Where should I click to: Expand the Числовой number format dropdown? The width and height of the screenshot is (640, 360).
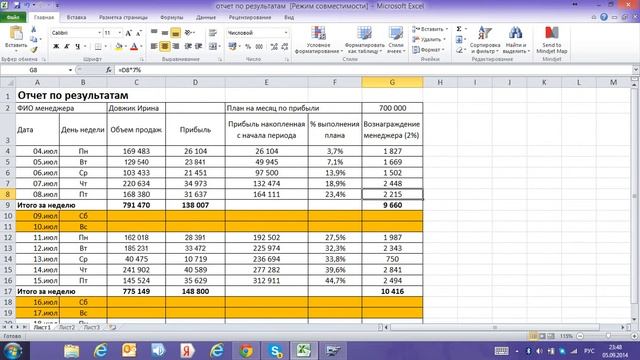pos(286,33)
